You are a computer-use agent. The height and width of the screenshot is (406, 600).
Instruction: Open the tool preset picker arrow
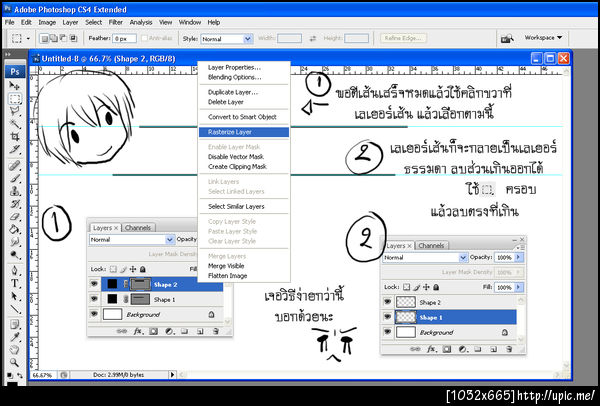point(28,38)
